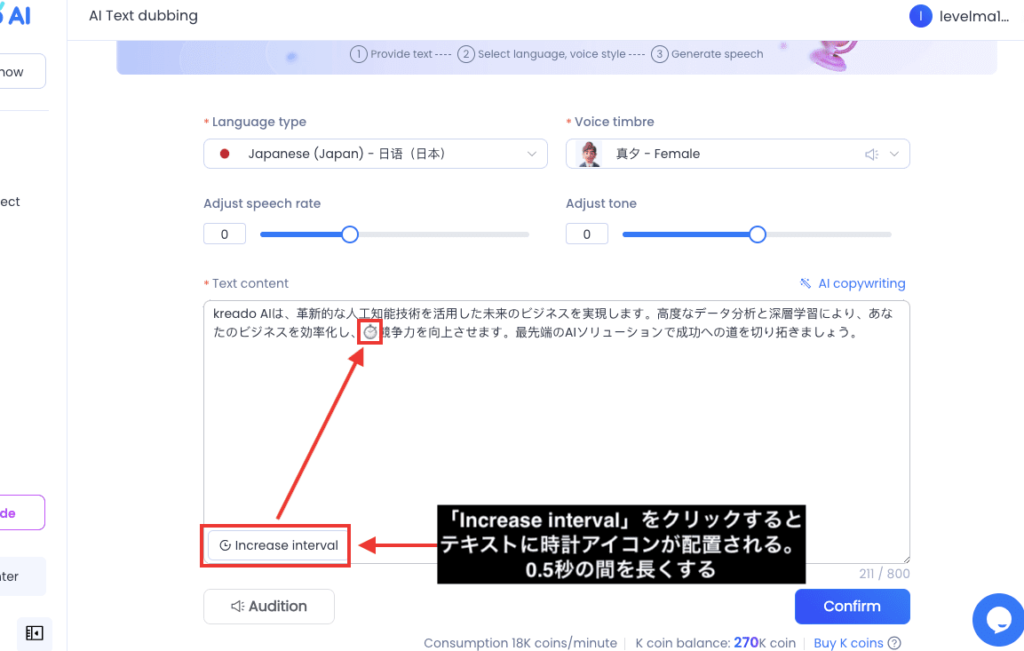Click the Adjust tone slider handle
1024x651 pixels.
757,234
